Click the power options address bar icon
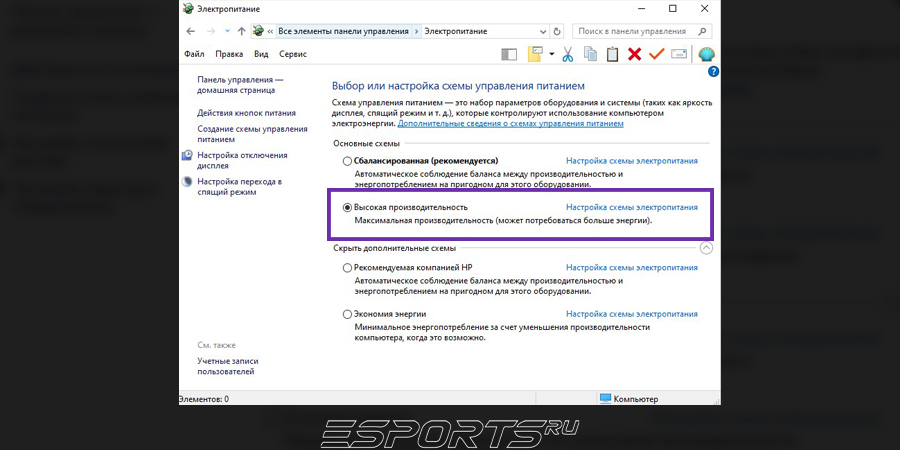The width and height of the screenshot is (900, 450). 259,32
